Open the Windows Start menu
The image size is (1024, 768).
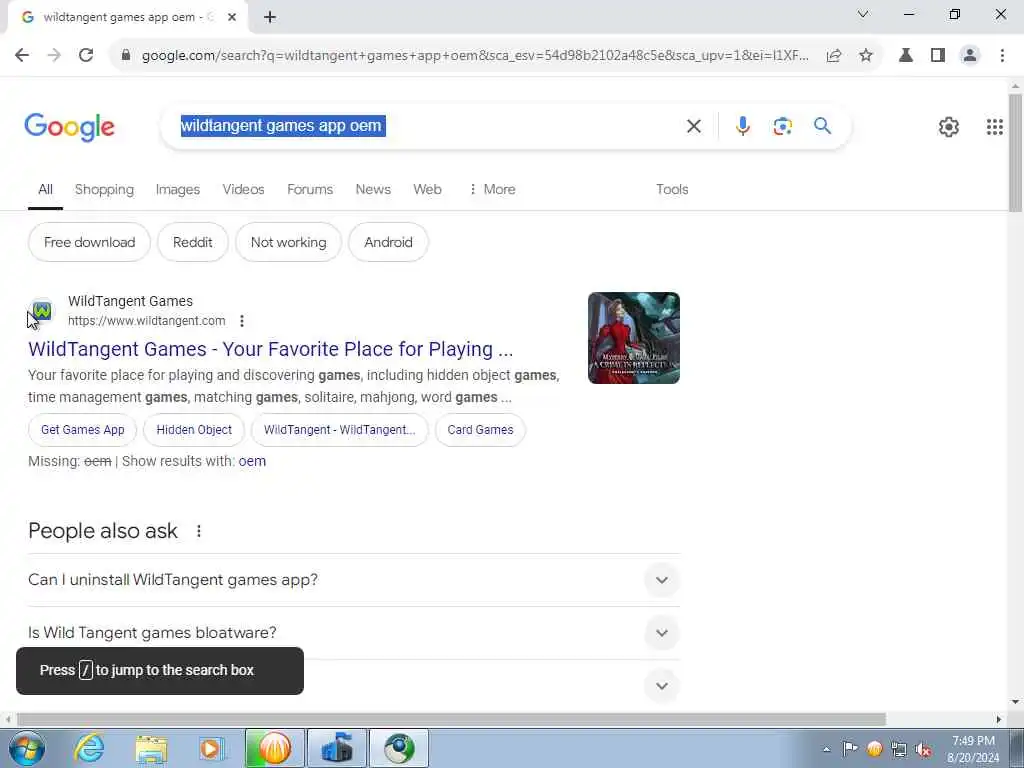pyautogui.click(x=26, y=748)
